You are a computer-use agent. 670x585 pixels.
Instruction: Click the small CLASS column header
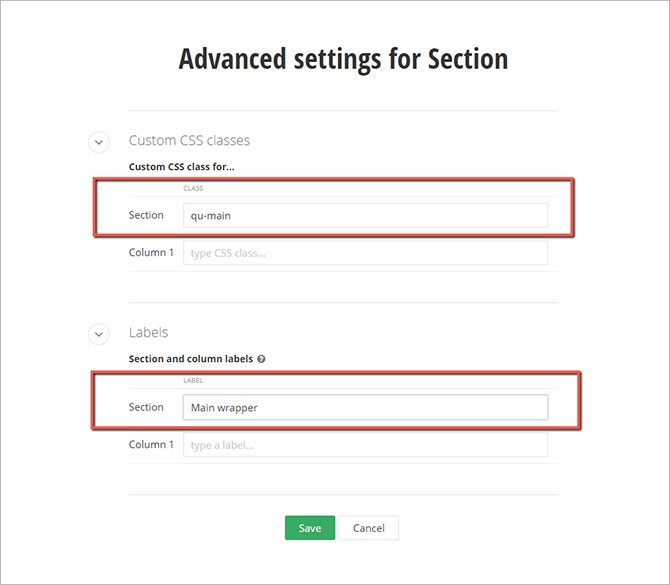tap(194, 188)
